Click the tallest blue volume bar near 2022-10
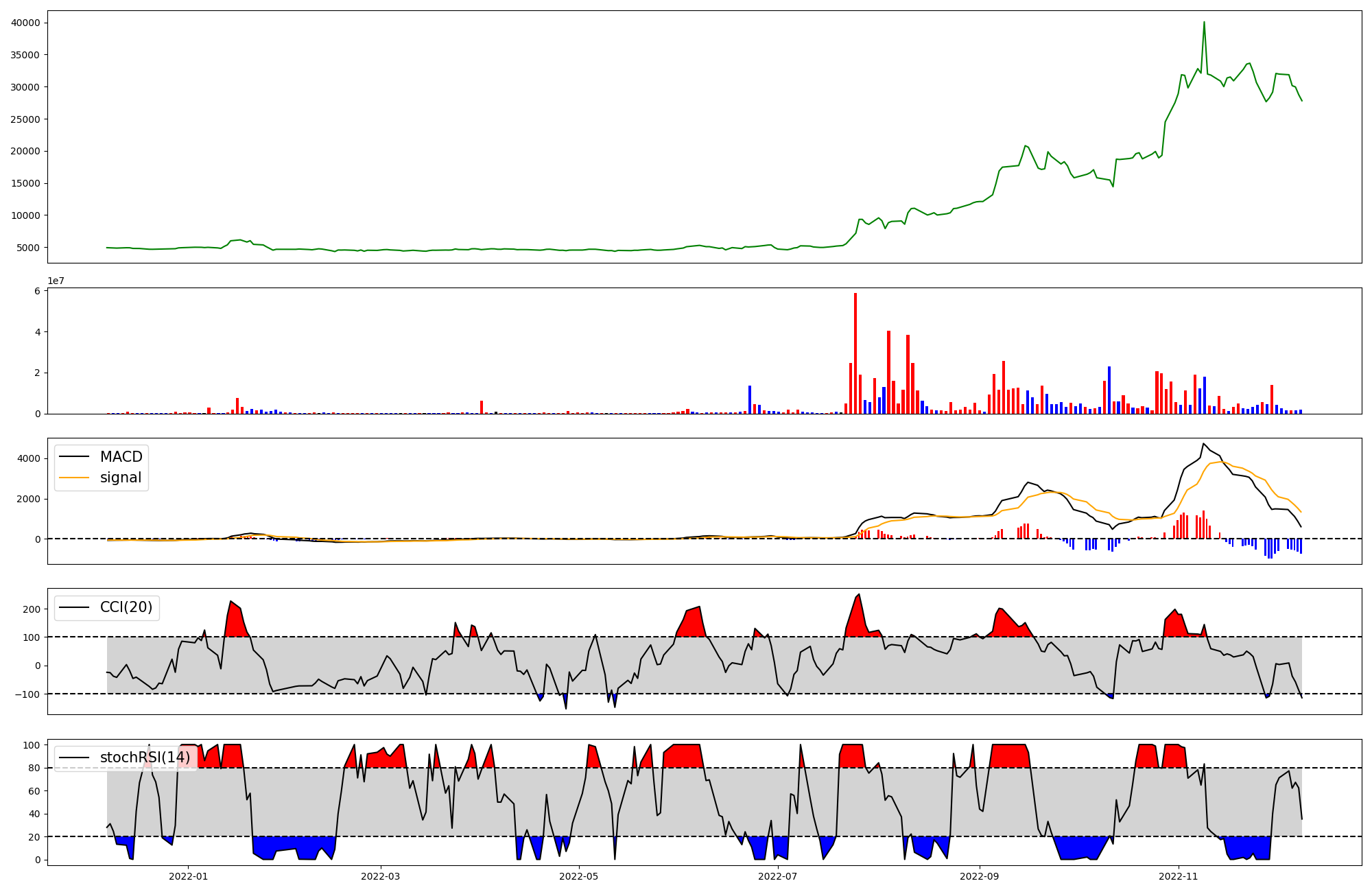The image size is (1372, 892). click(1109, 390)
